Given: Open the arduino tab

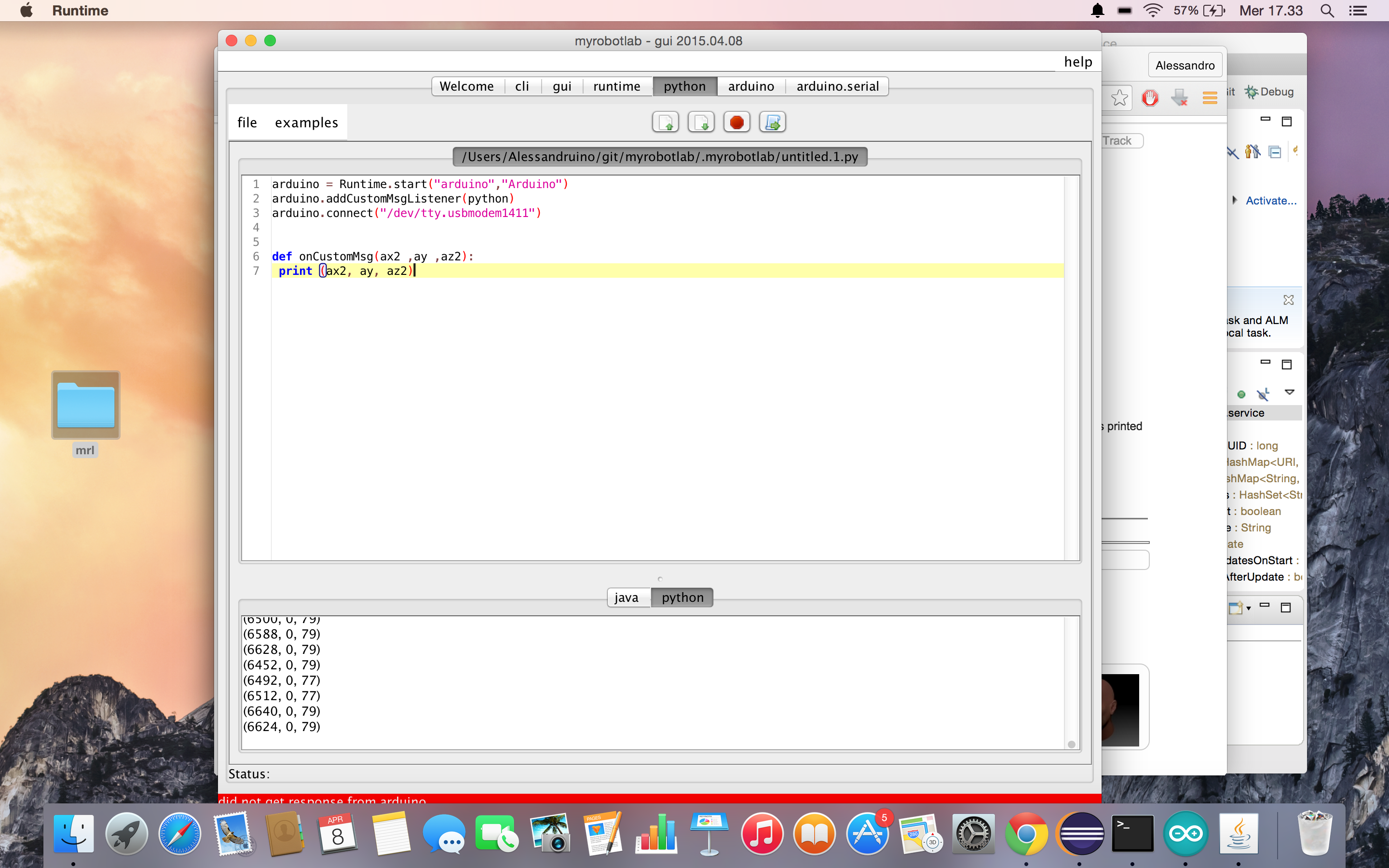Looking at the screenshot, I should [x=751, y=86].
